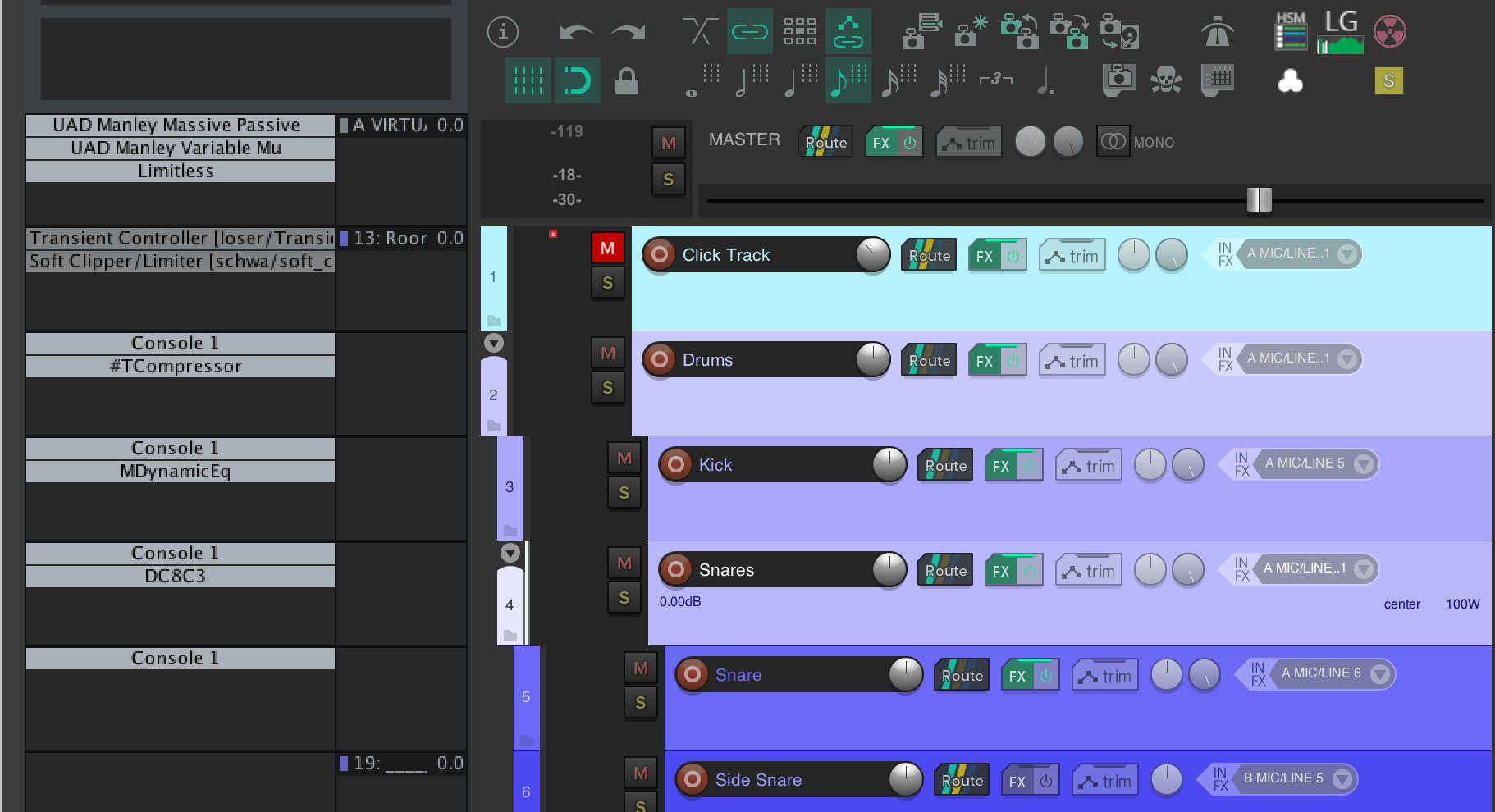The width and height of the screenshot is (1495, 812).
Task: Solo the Drums track
Action: tap(607, 388)
